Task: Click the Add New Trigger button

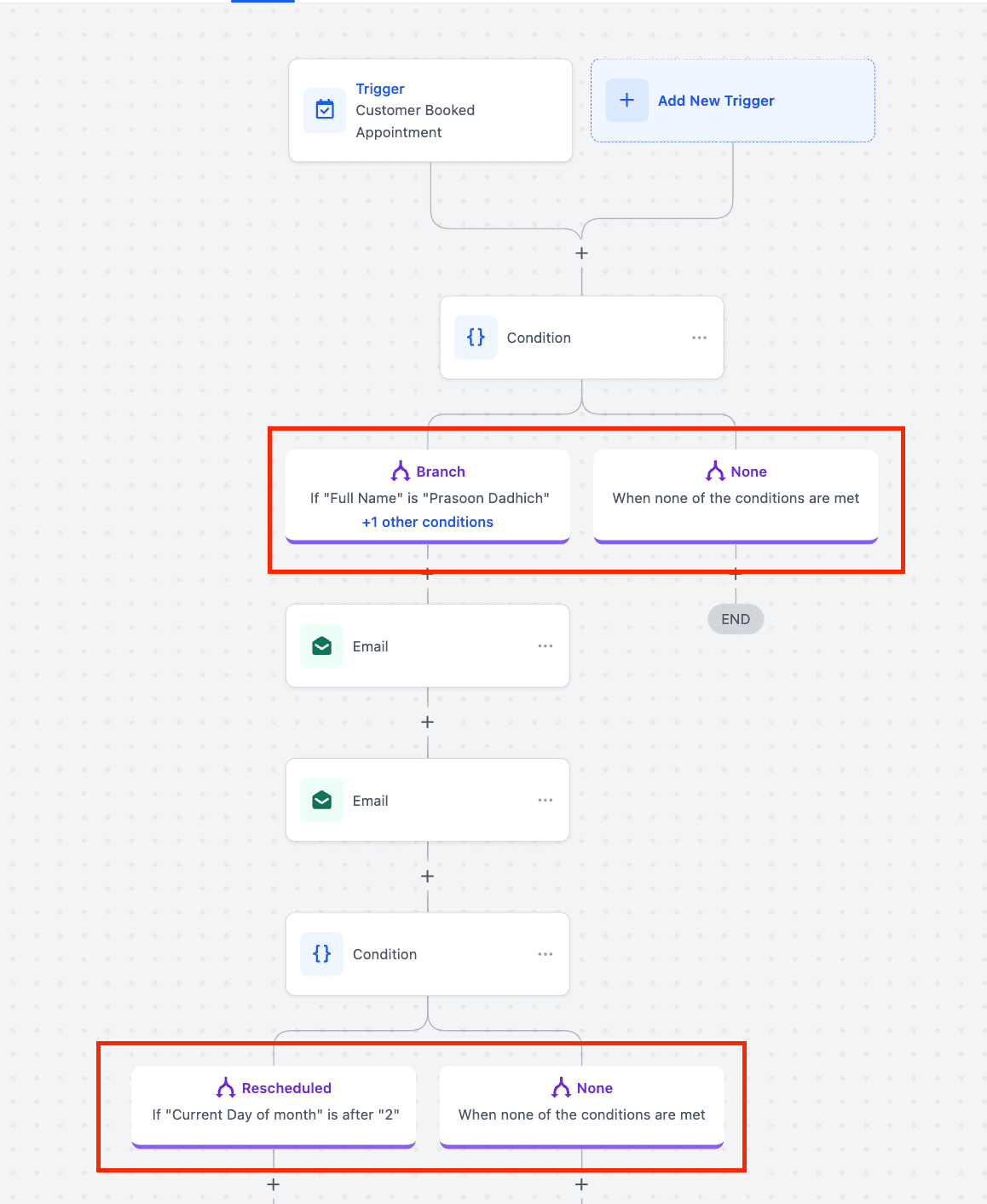Action: 733,101
